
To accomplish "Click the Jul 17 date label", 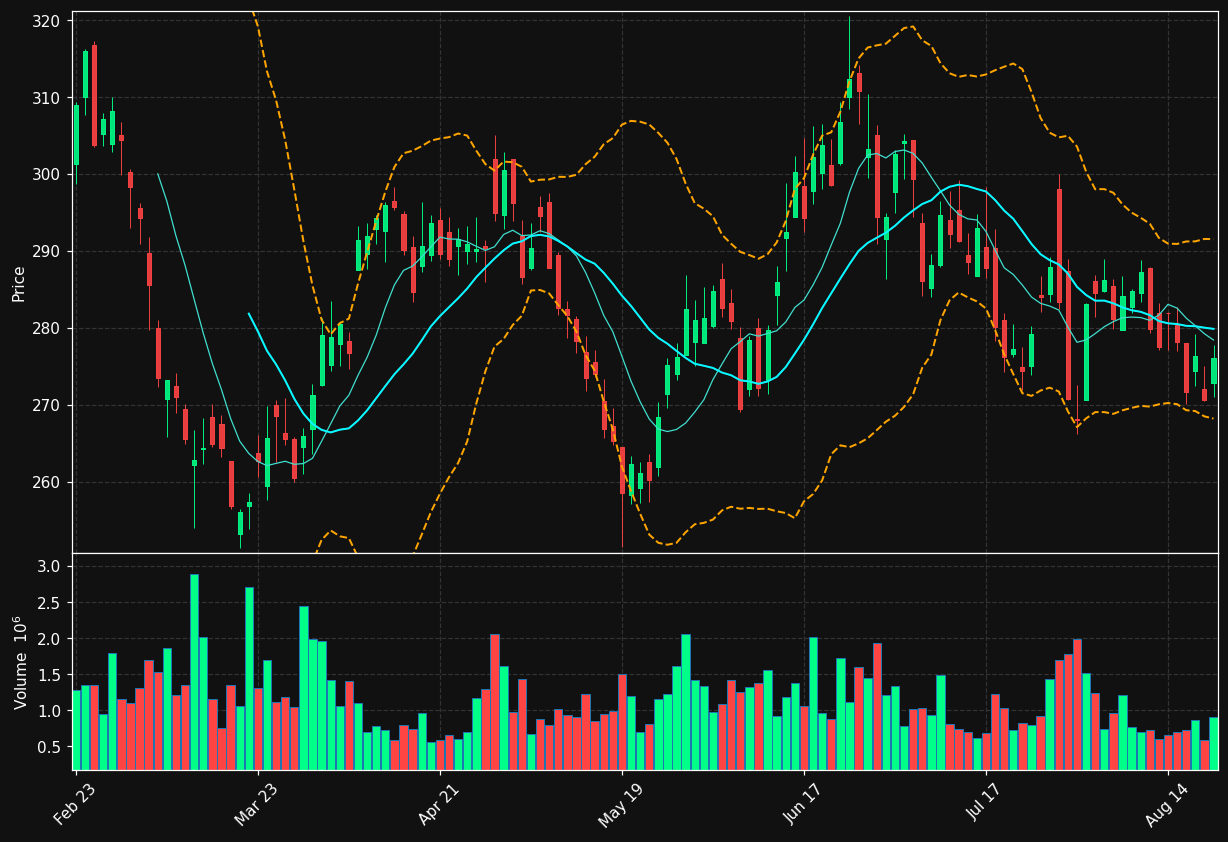I will [x=986, y=802].
